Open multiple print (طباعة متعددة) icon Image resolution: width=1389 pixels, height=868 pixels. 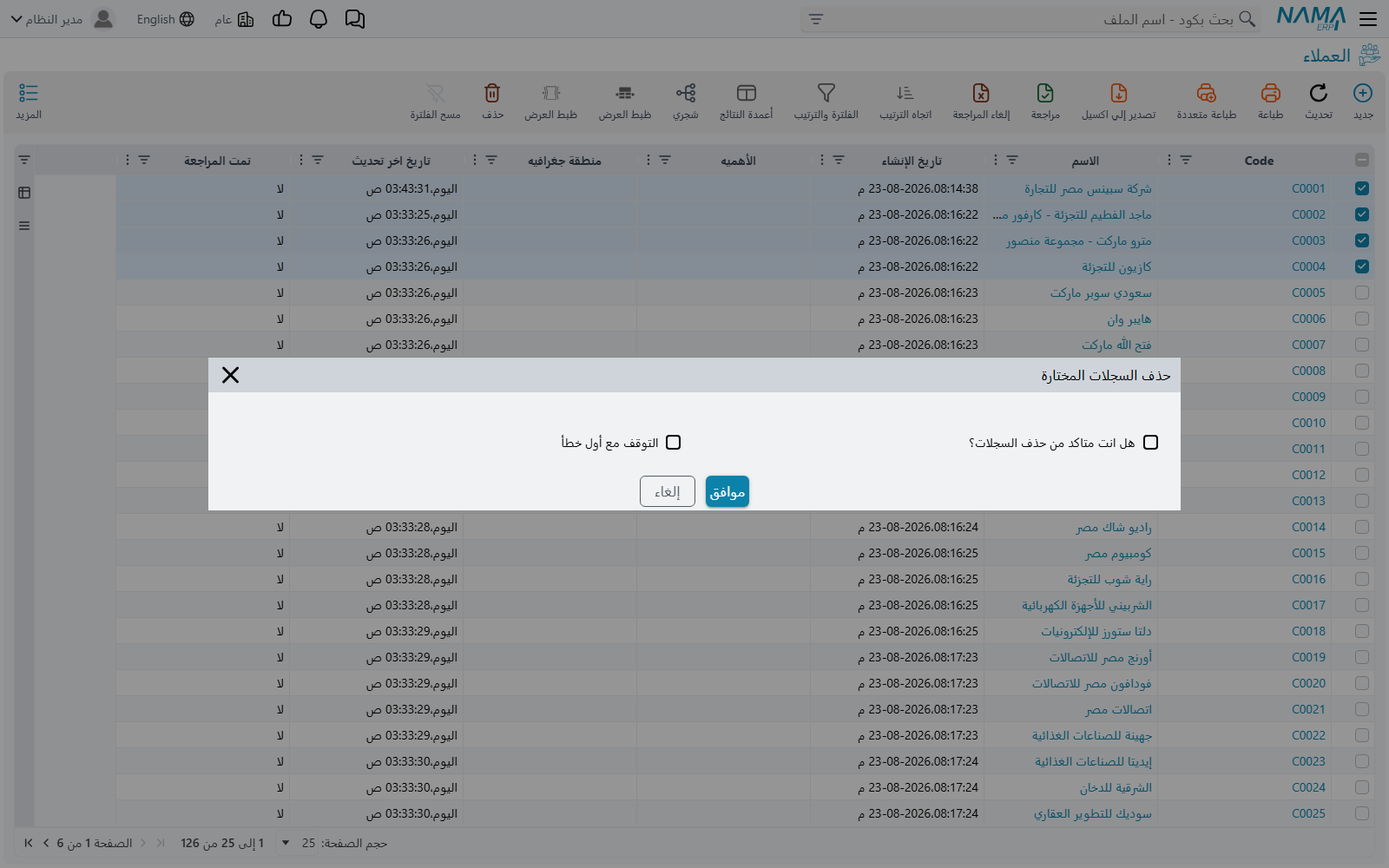[x=1207, y=93]
